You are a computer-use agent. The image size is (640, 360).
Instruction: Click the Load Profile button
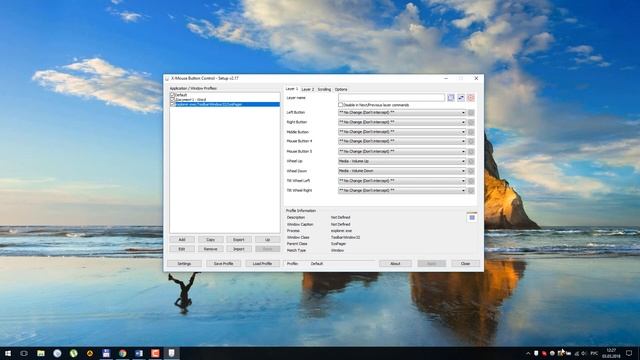(x=262, y=264)
